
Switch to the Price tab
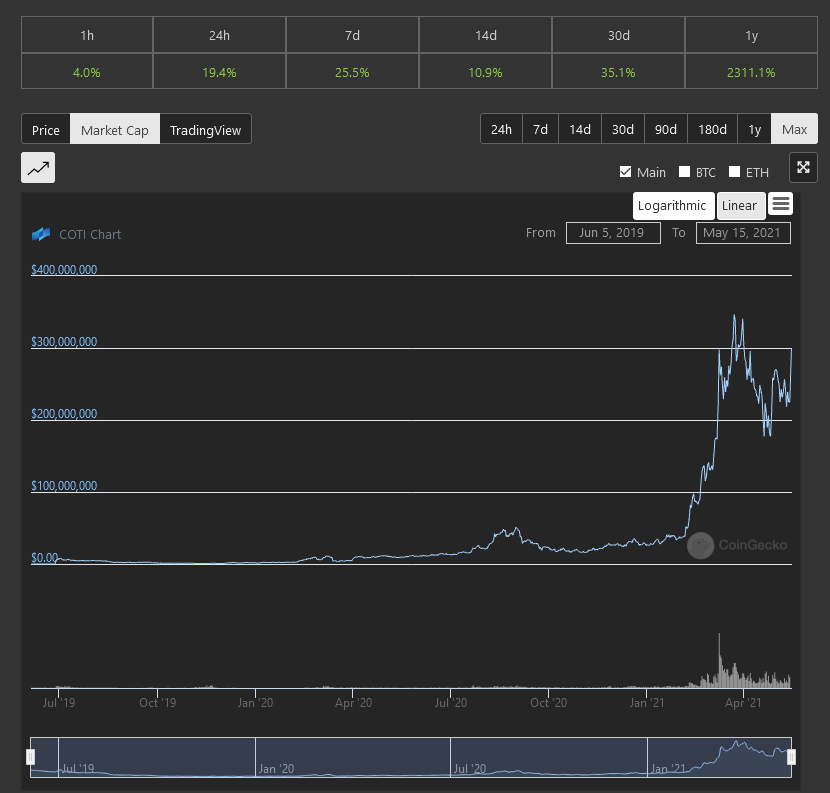coord(46,130)
